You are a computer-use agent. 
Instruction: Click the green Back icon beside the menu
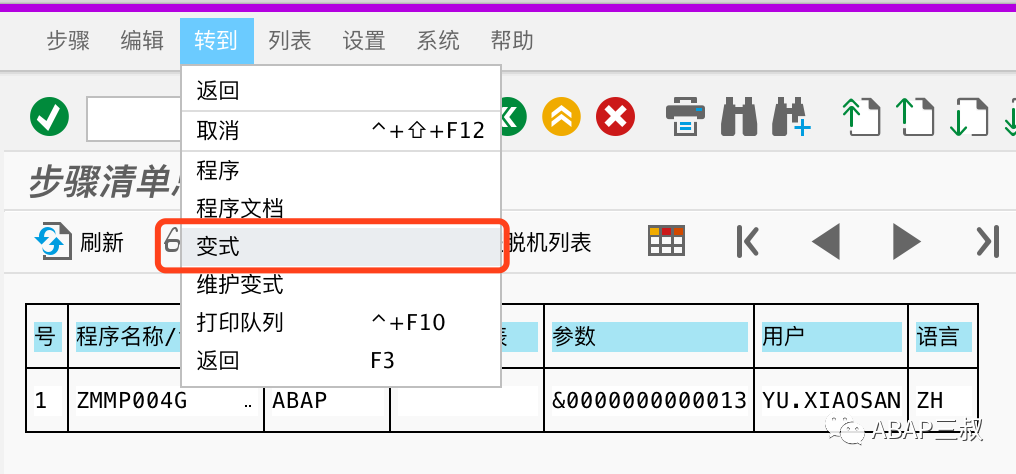[513, 117]
